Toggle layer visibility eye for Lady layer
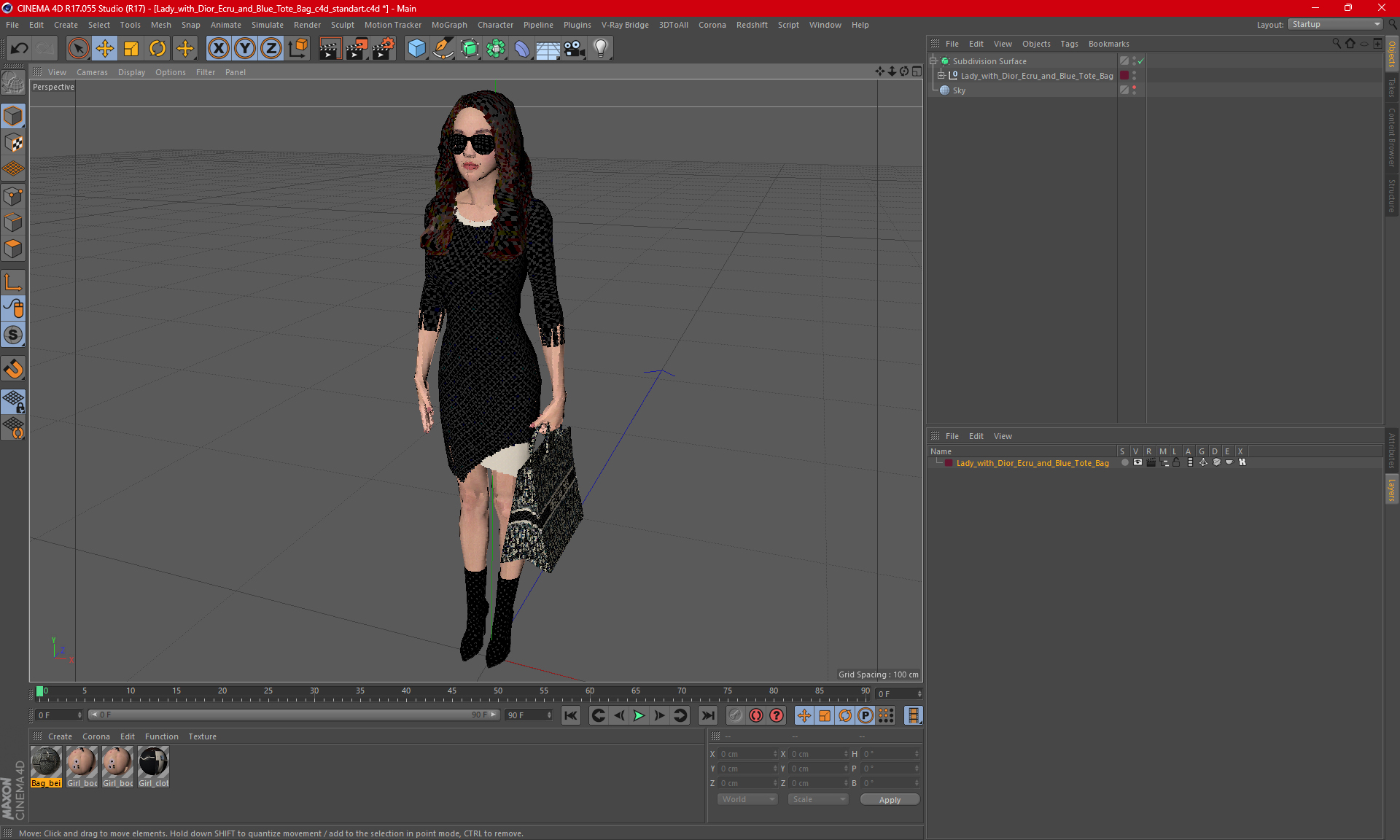 point(1137,462)
